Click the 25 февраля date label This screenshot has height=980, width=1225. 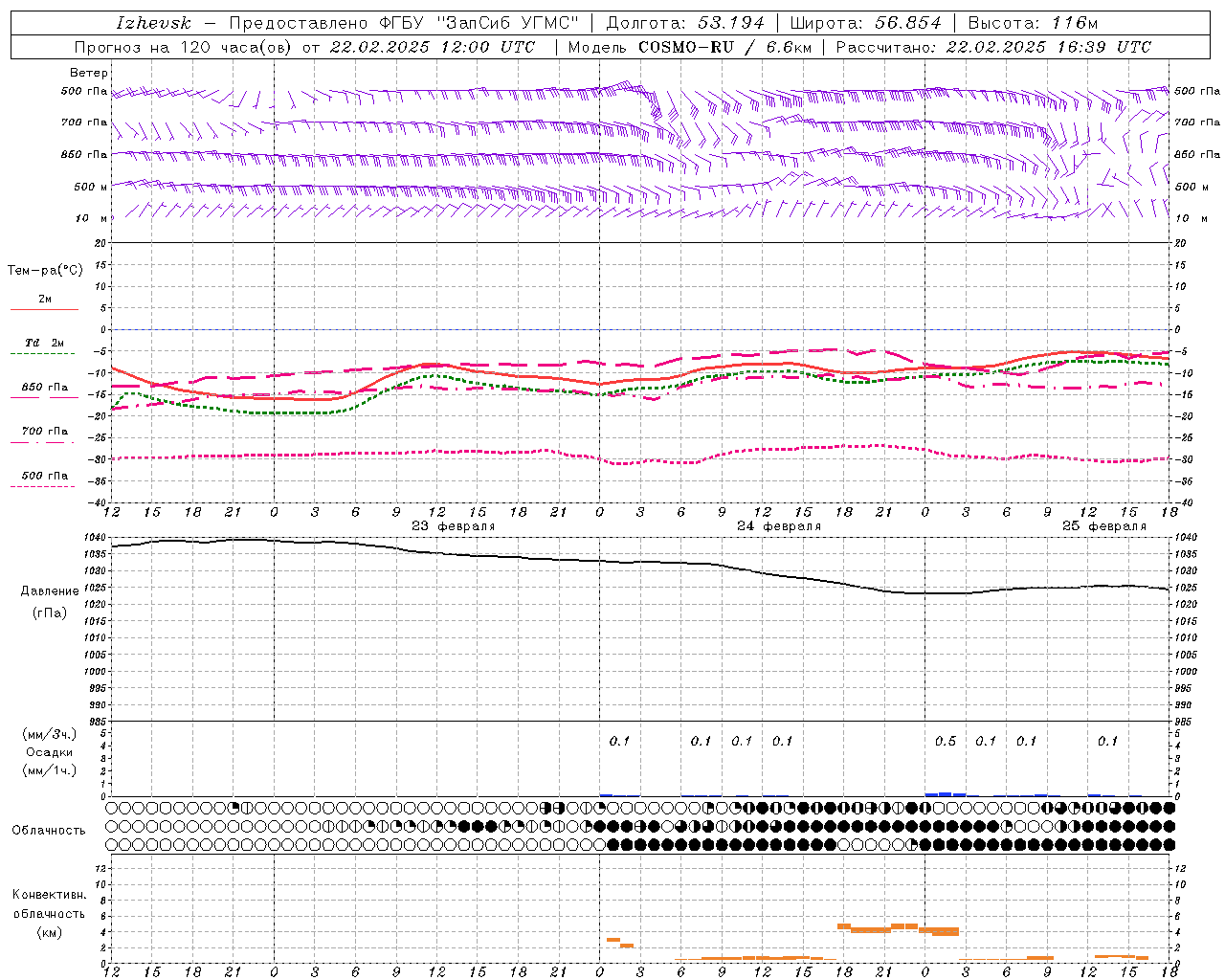coord(1104,526)
